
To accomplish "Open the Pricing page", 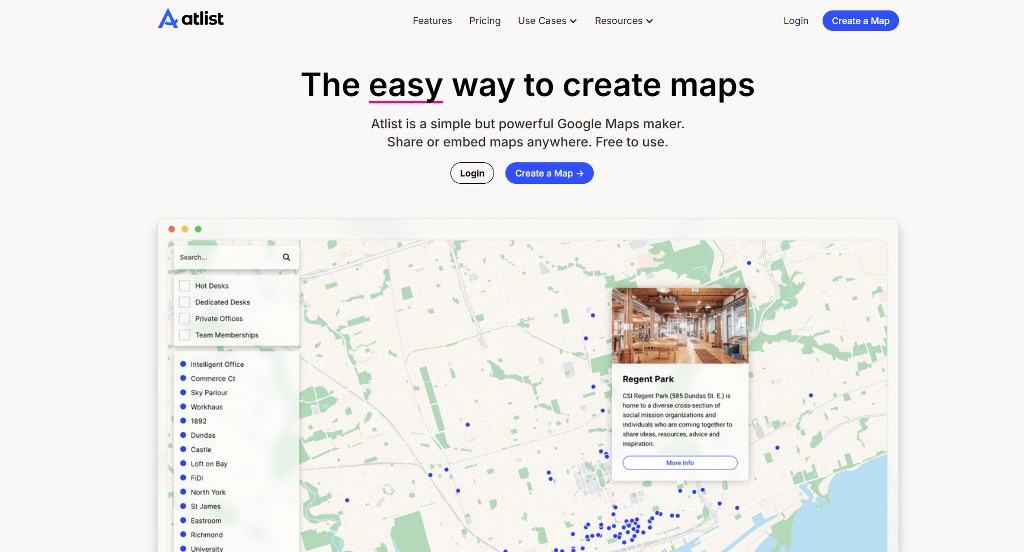I will click(x=485, y=21).
